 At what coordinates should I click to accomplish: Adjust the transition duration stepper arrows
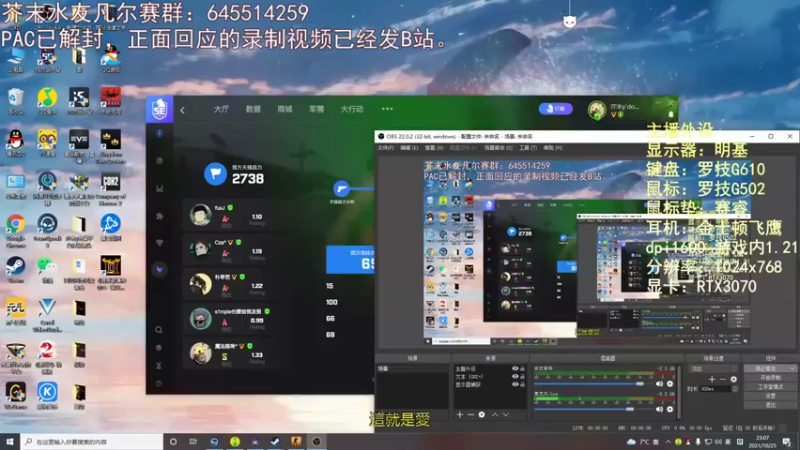(735, 389)
